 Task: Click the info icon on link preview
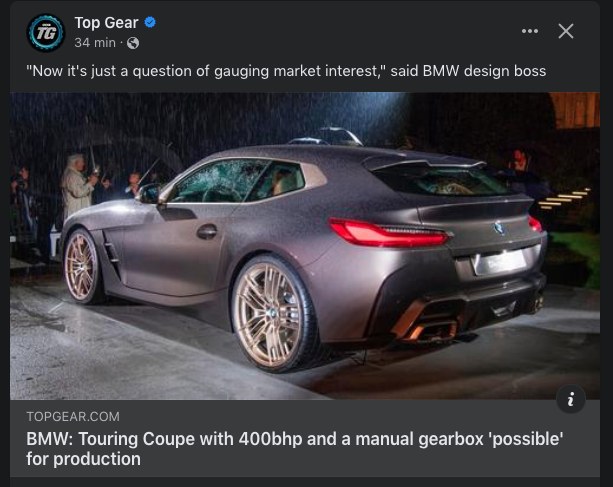[x=571, y=399]
